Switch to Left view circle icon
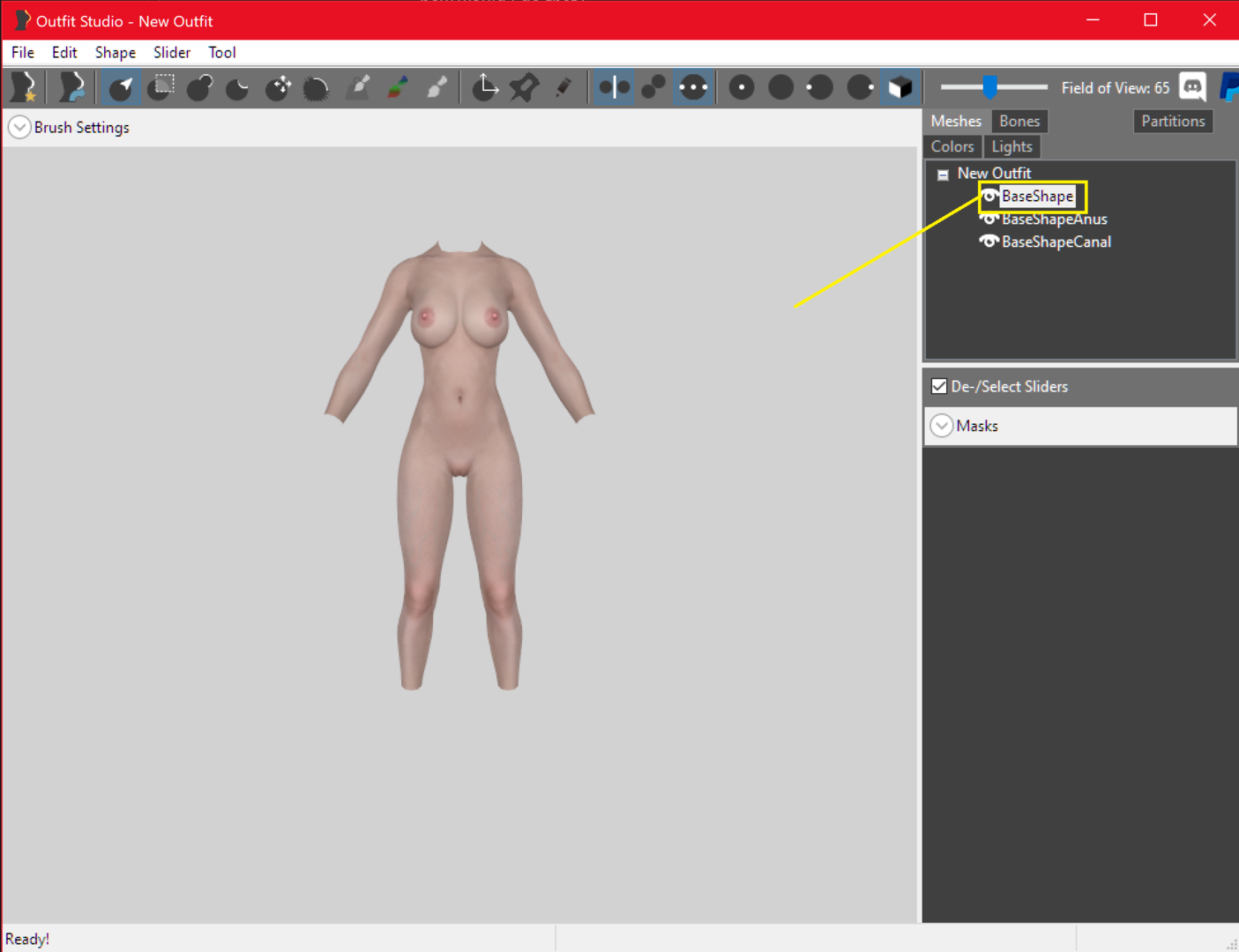The height and width of the screenshot is (952, 1239). 819,87
